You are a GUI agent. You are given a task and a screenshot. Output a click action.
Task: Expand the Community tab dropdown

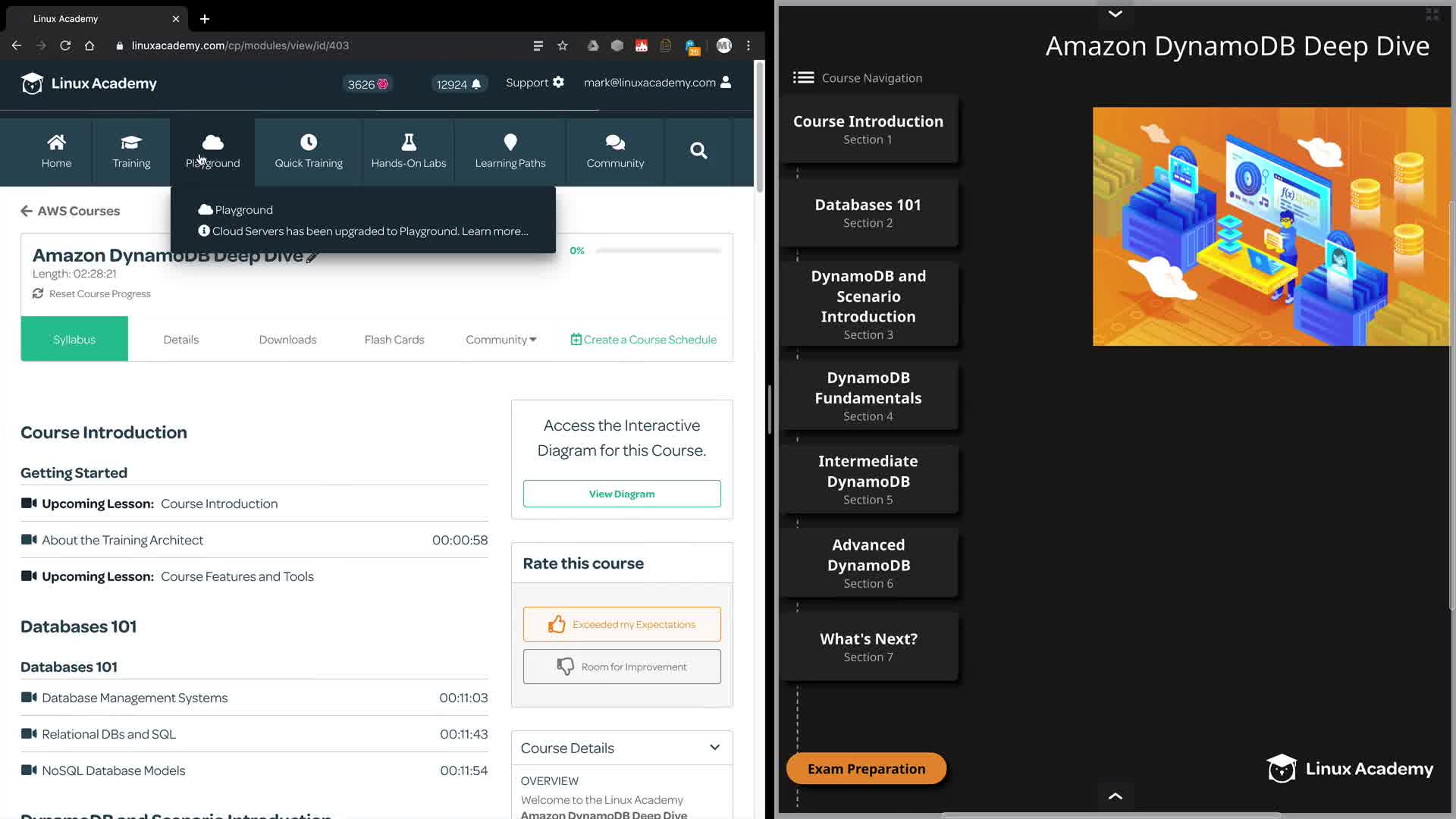coord(500,339)
